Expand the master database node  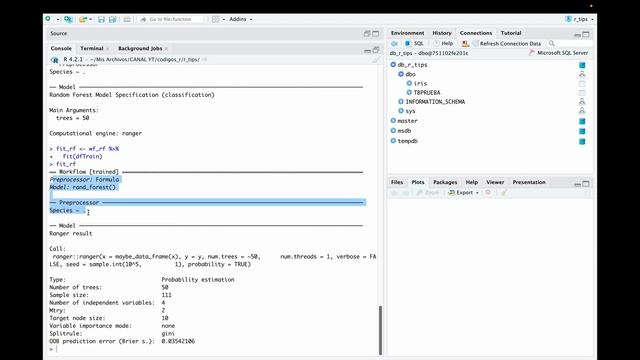[x=393, y=121]
